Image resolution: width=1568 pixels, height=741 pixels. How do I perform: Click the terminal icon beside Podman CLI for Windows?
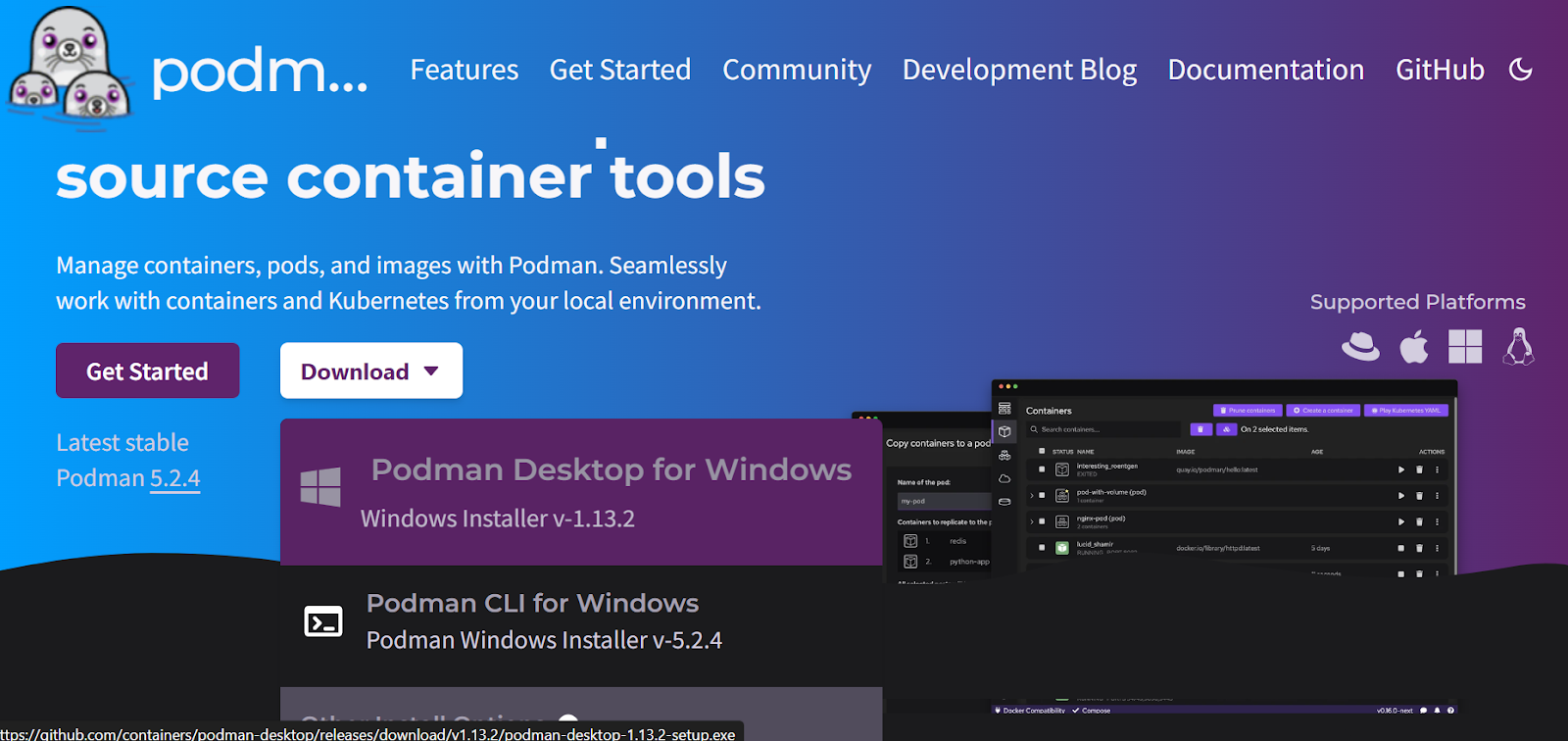[x=323, y=621]
